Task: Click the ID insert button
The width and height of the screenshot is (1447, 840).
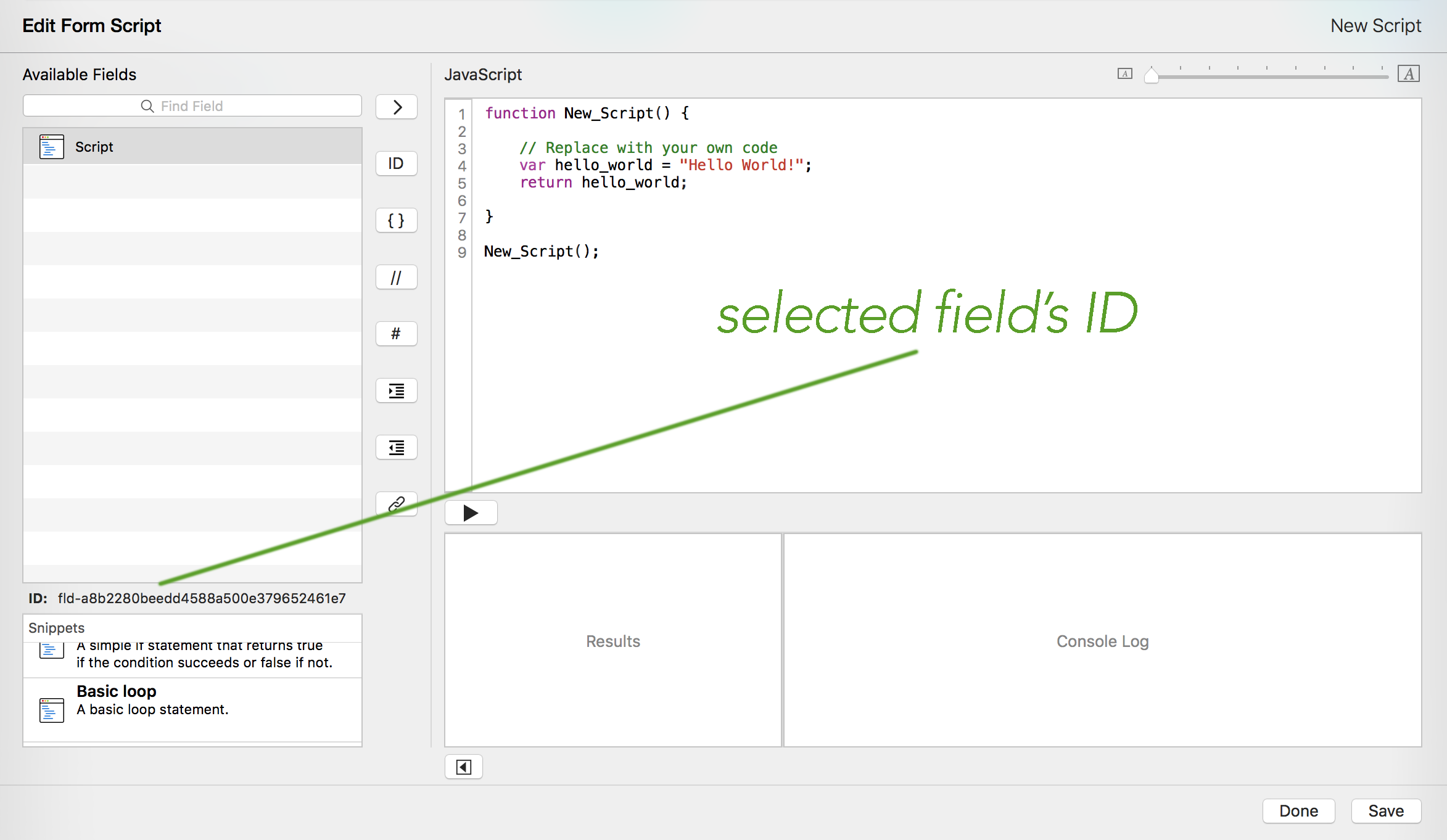Action: pos(396,163)
